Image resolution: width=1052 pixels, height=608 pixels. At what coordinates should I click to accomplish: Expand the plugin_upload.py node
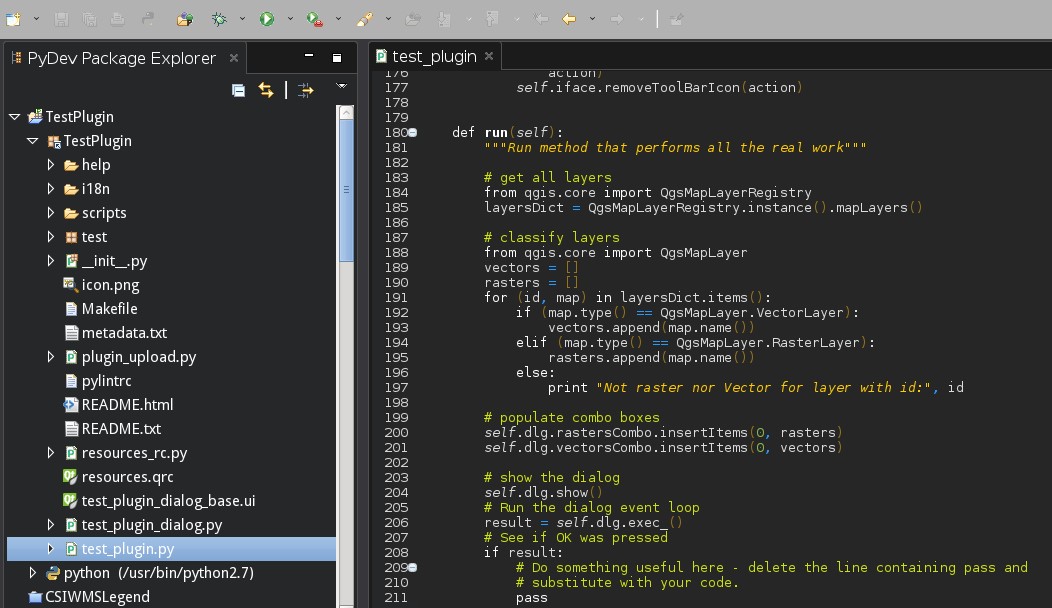pyautogui.click(x=51, y=356)
